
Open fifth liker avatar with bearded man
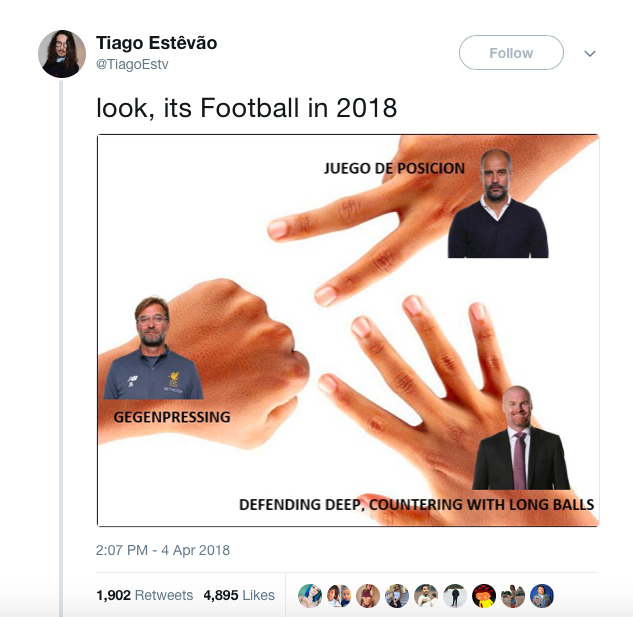(x=426, y=595)
